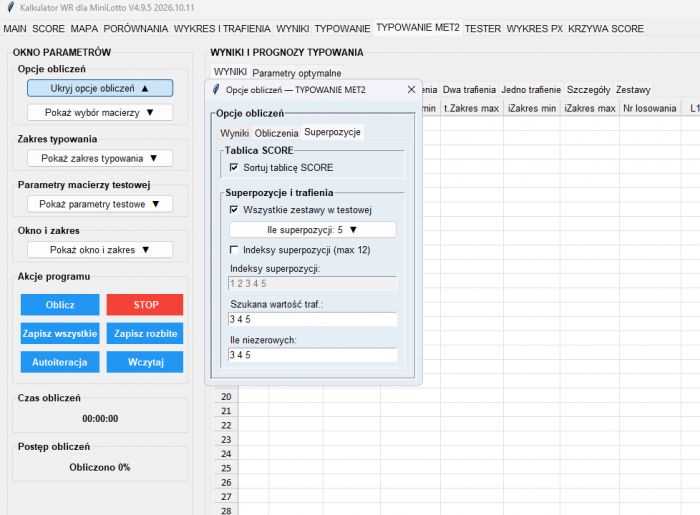This screenshot has width=700, height=515.
Task: Select the WYNIKI sub-tab in results panel
Action: coord(230,72)
